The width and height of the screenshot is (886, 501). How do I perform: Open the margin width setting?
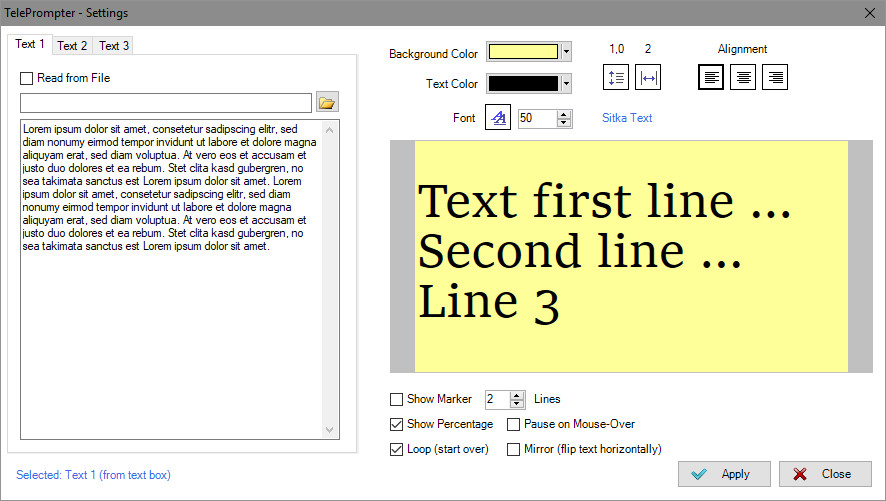[648, 77]
